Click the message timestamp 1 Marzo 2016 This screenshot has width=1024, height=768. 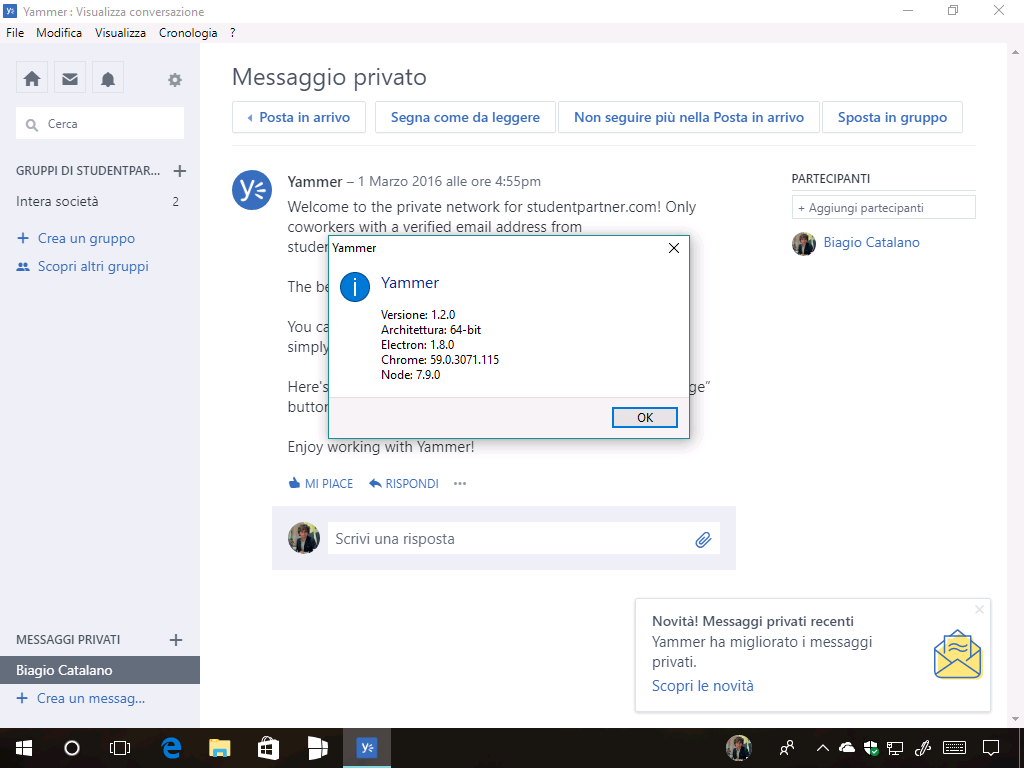pyautogui.click(x=449, y=182)
